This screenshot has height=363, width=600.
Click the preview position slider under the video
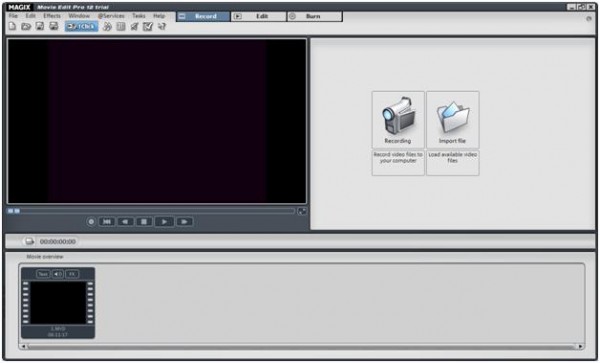152,211
